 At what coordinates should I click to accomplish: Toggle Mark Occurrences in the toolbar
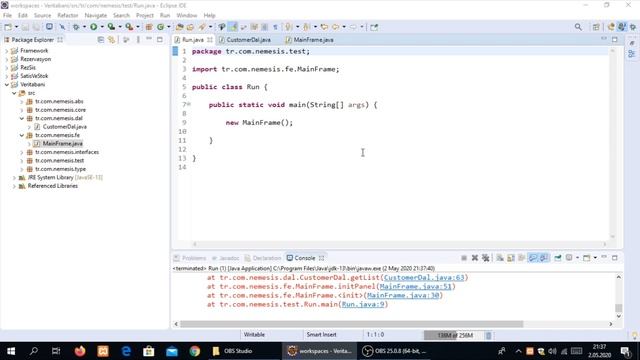pyautogui.click(x=233, y=27)
